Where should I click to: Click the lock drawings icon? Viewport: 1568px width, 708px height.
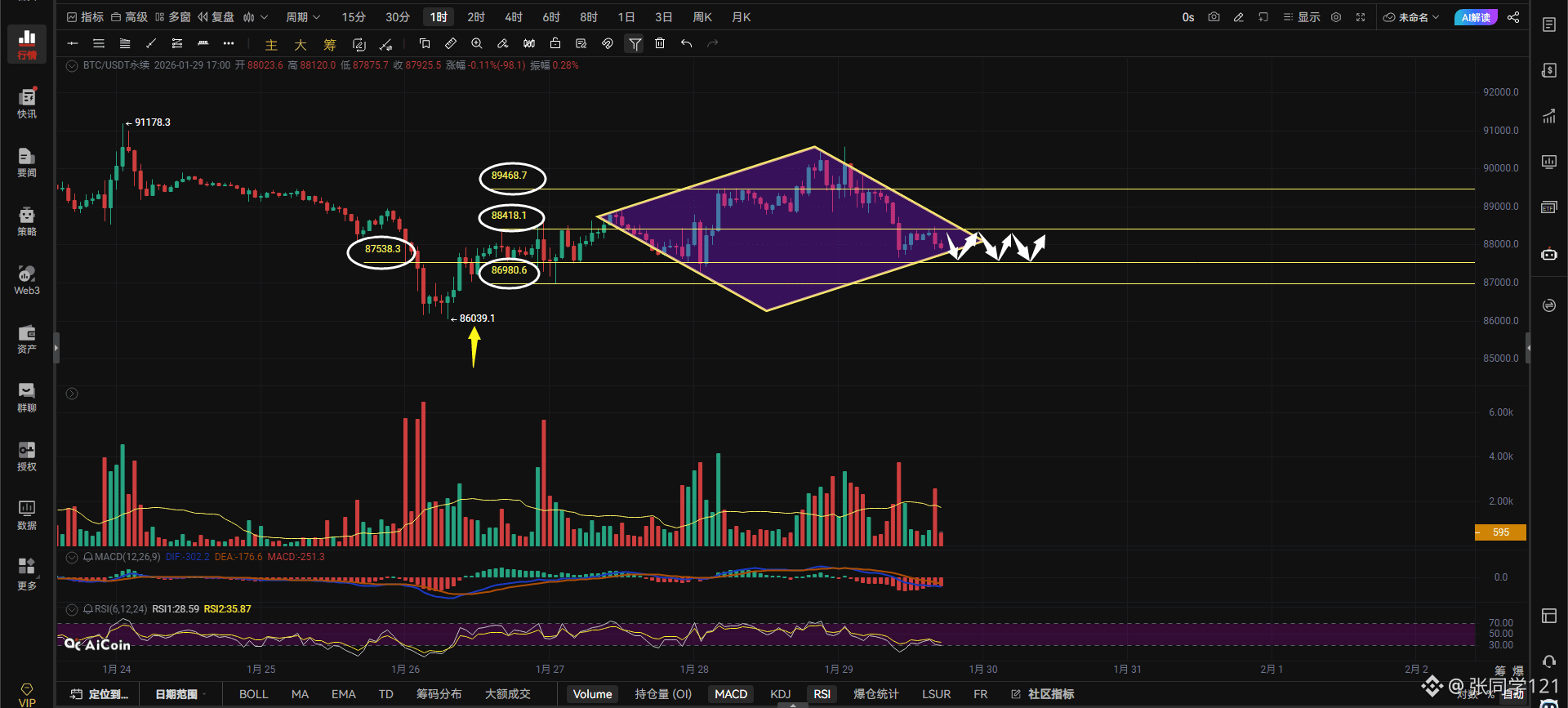[x=555, y=43]
